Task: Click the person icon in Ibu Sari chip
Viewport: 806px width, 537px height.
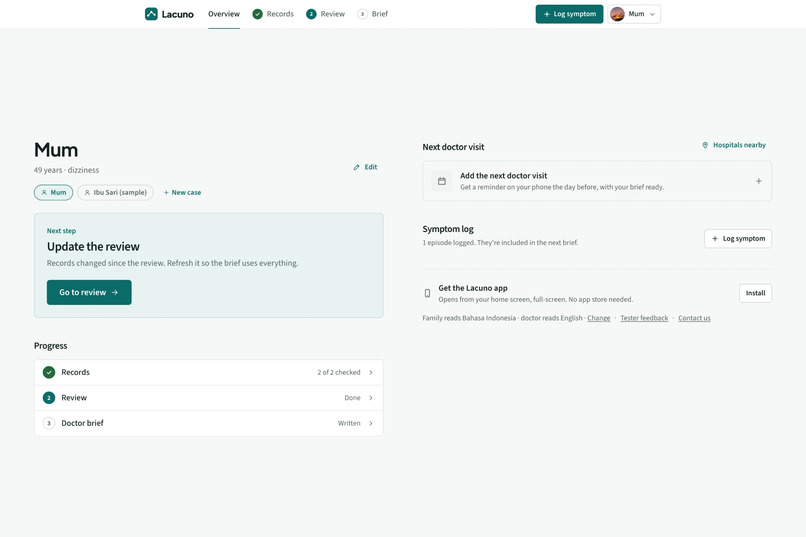Action: (x=87, y=192)
